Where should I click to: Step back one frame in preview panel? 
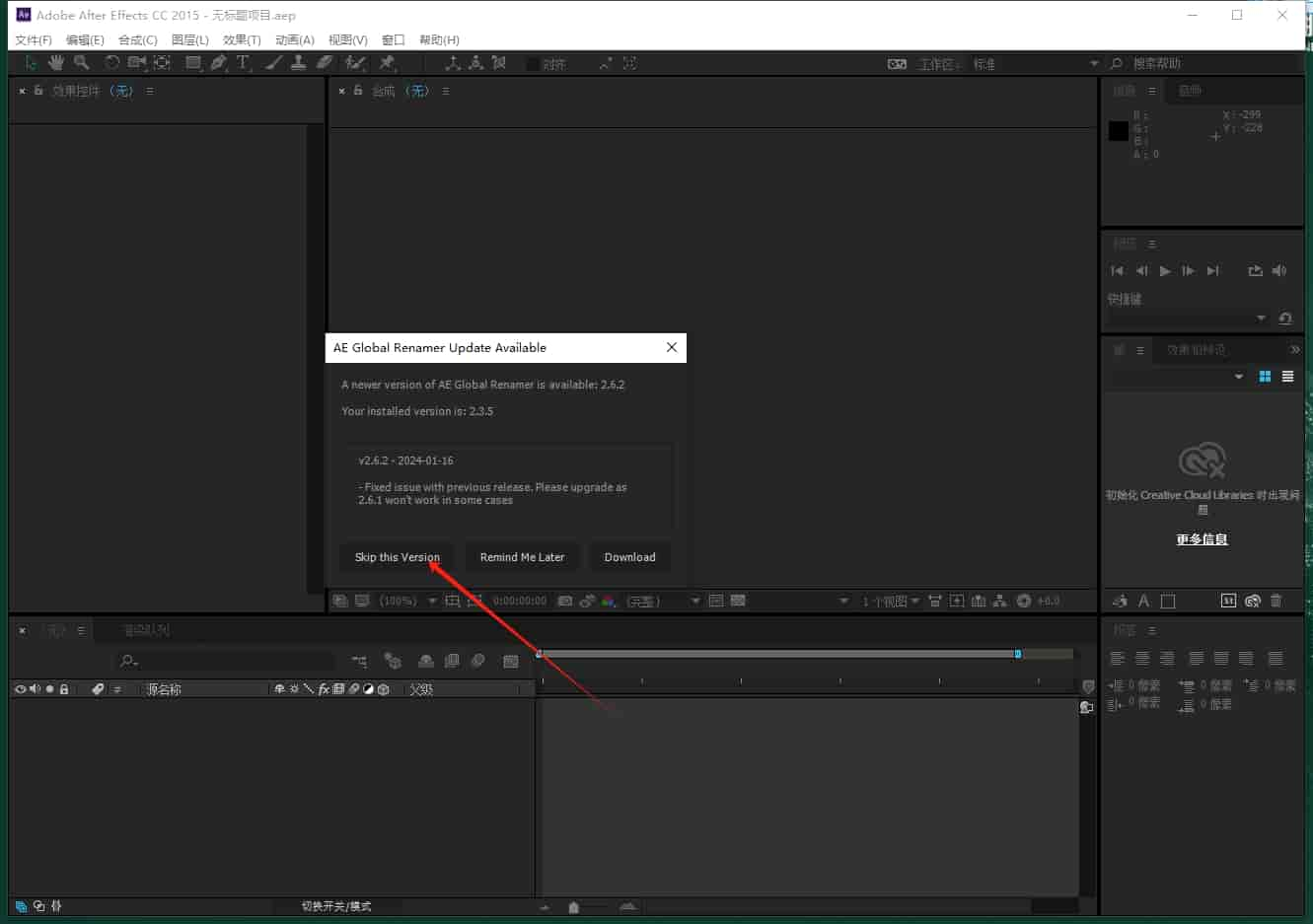(1141, 271)
